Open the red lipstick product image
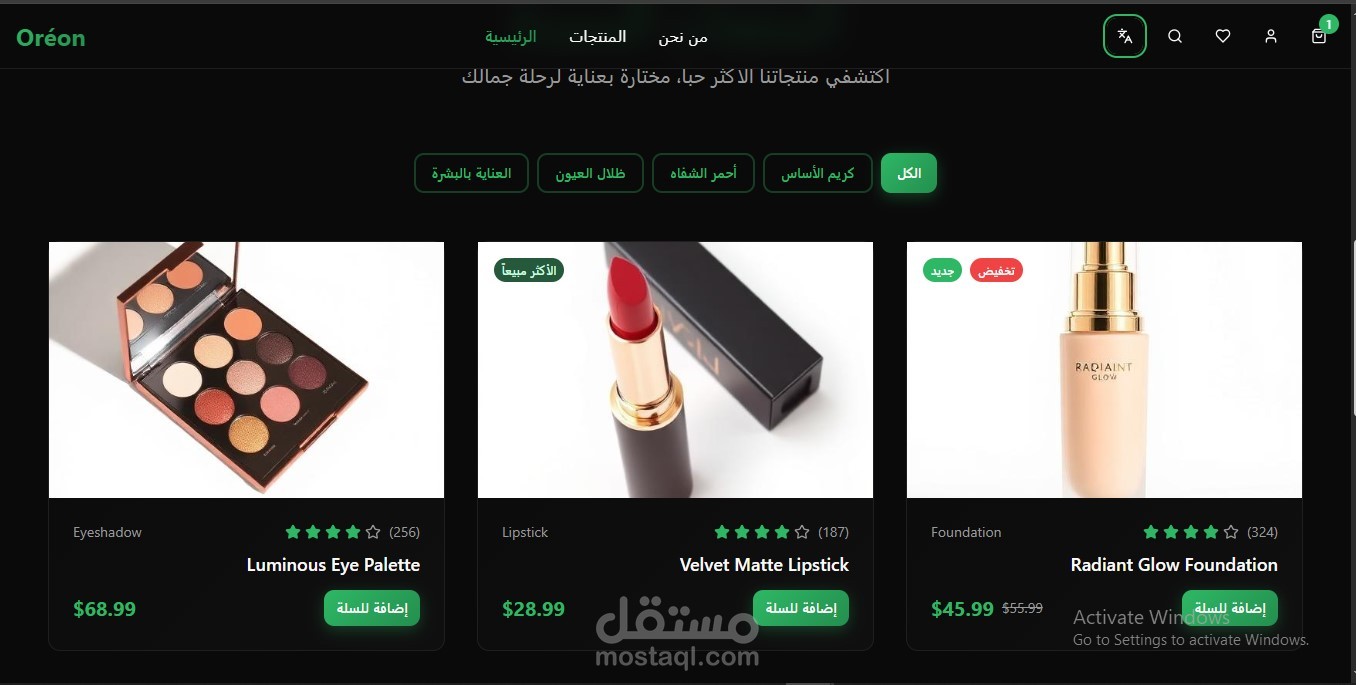 [x=675, y=370]
